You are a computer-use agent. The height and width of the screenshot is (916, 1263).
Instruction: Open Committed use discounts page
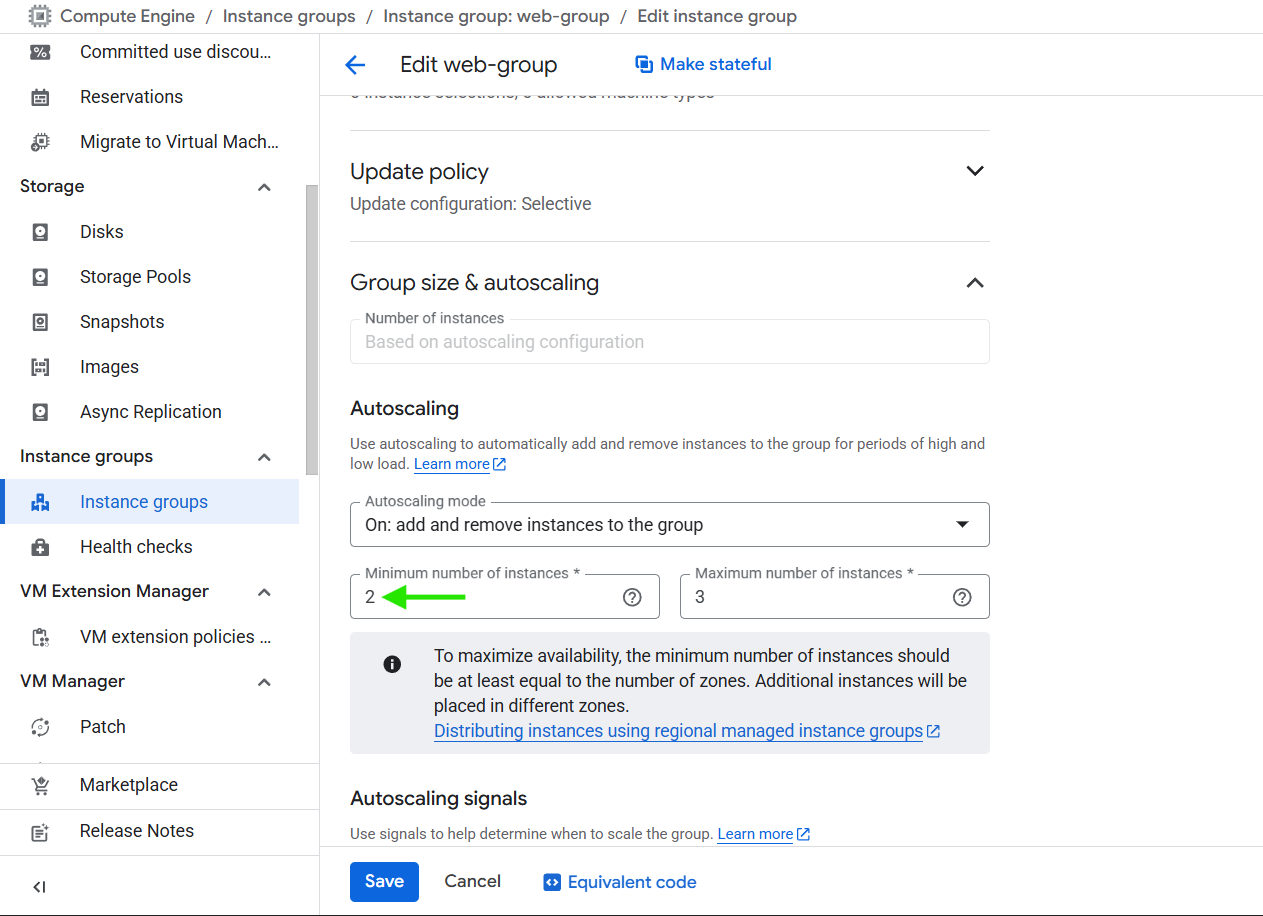[175, 52]
